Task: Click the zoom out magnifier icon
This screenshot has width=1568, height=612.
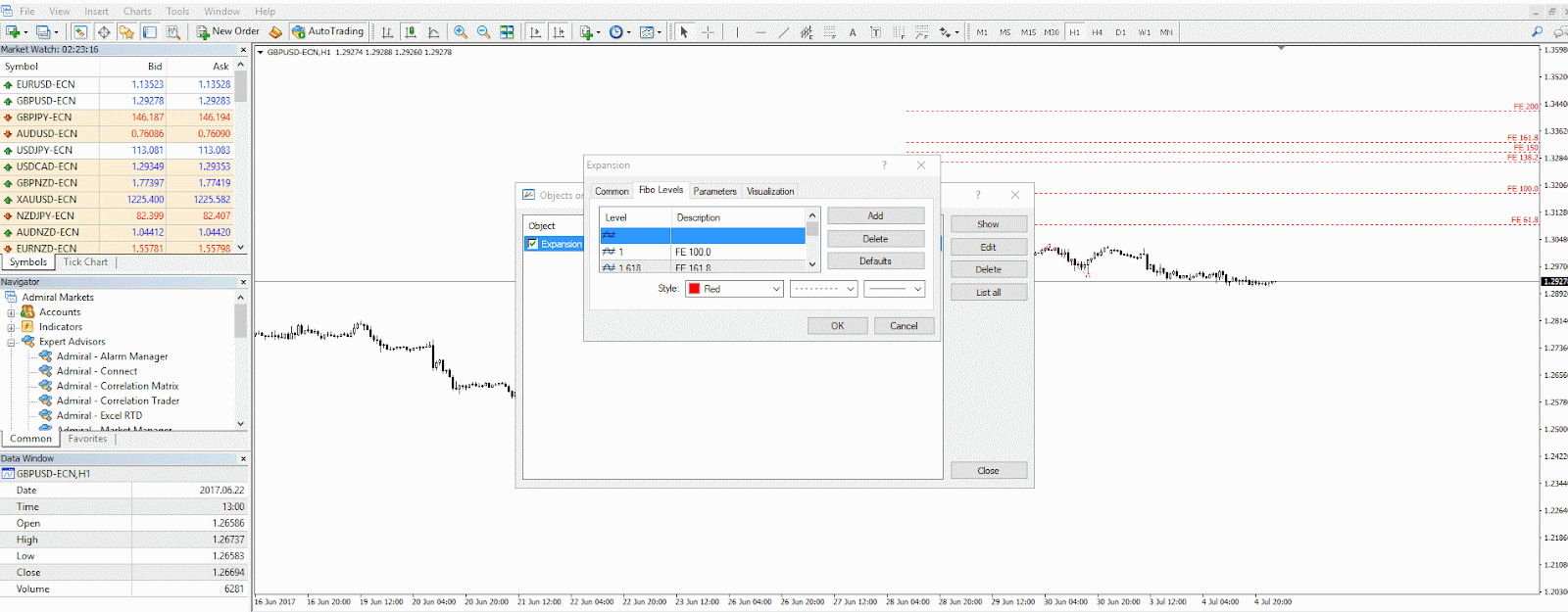Action: (484, 32)
